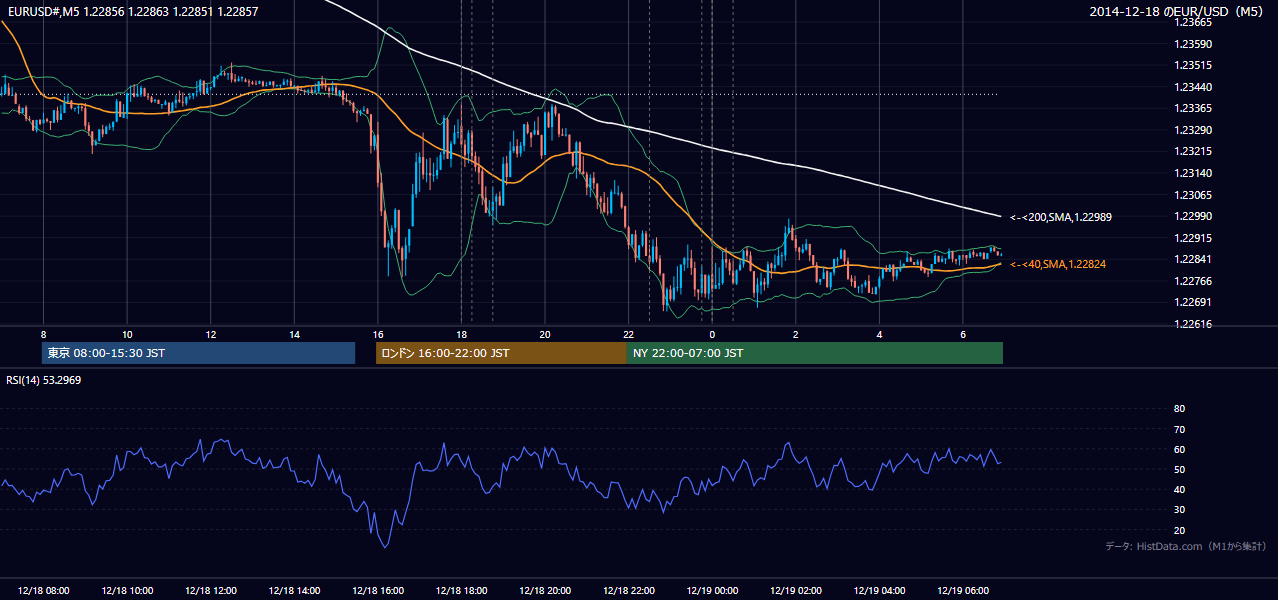1278x600 pixels.
Task: Click RSI scale value 40
Action: pyautogui.click(x=1179, y=489)
